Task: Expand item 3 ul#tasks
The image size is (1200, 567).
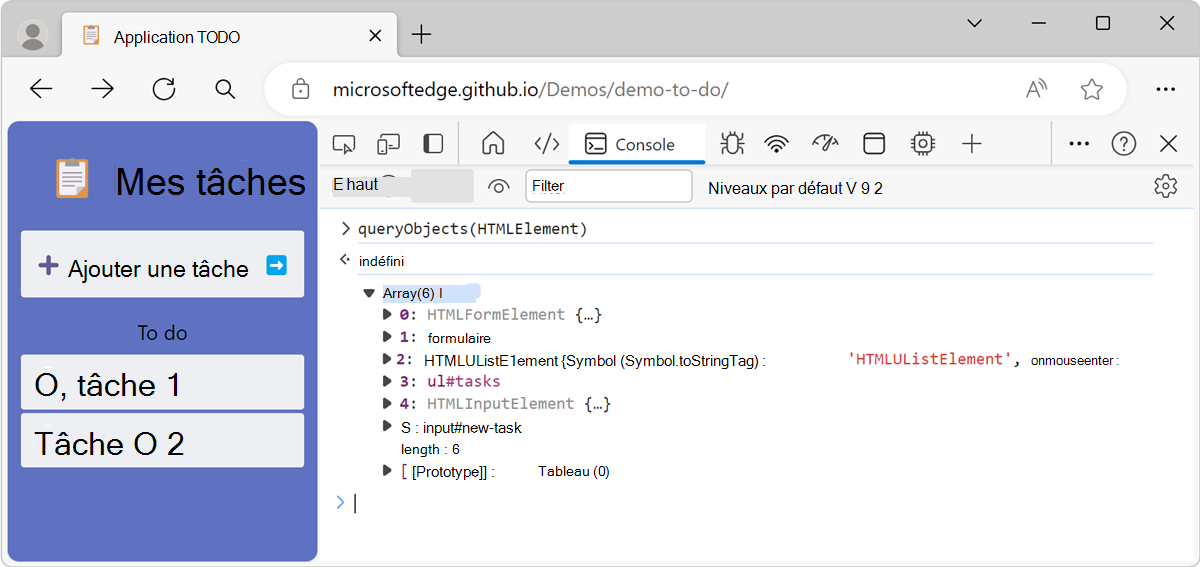Action: 388,381
